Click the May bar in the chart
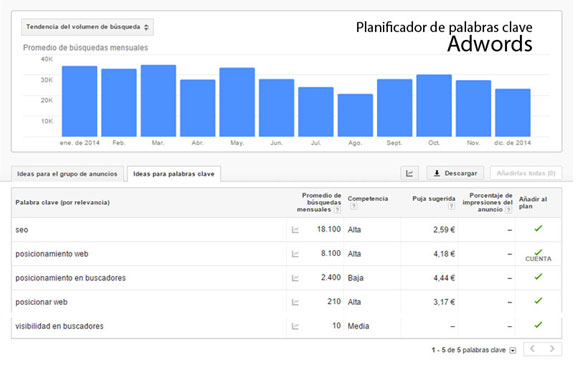Image resolution: width=576 pixels, height=371 pixels. [x=237, y=102]
